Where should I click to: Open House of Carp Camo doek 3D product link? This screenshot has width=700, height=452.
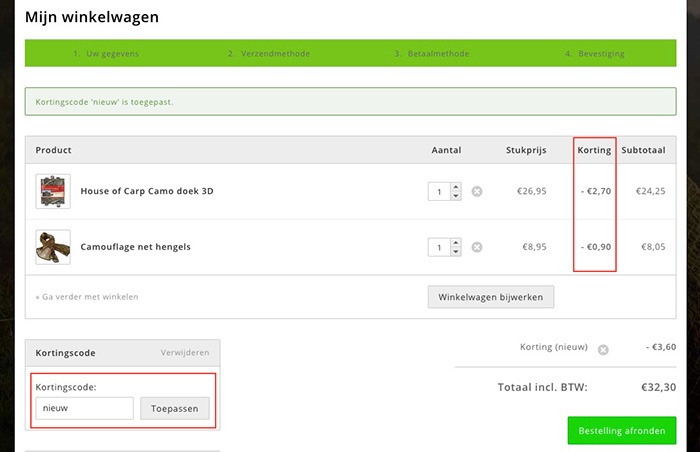[147, 191]
